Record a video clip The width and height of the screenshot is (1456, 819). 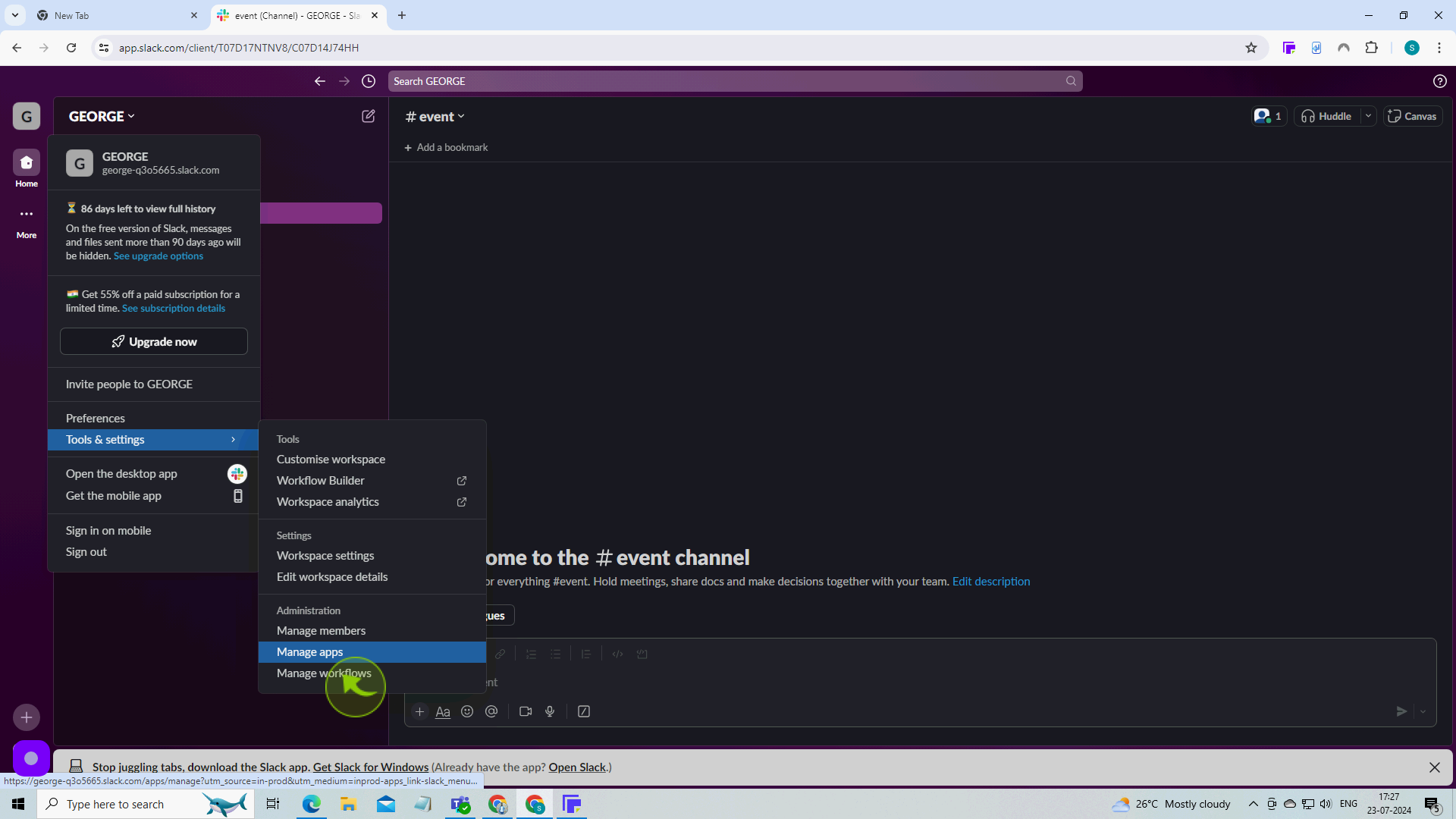pyautogui.click(x=526, y=711)
